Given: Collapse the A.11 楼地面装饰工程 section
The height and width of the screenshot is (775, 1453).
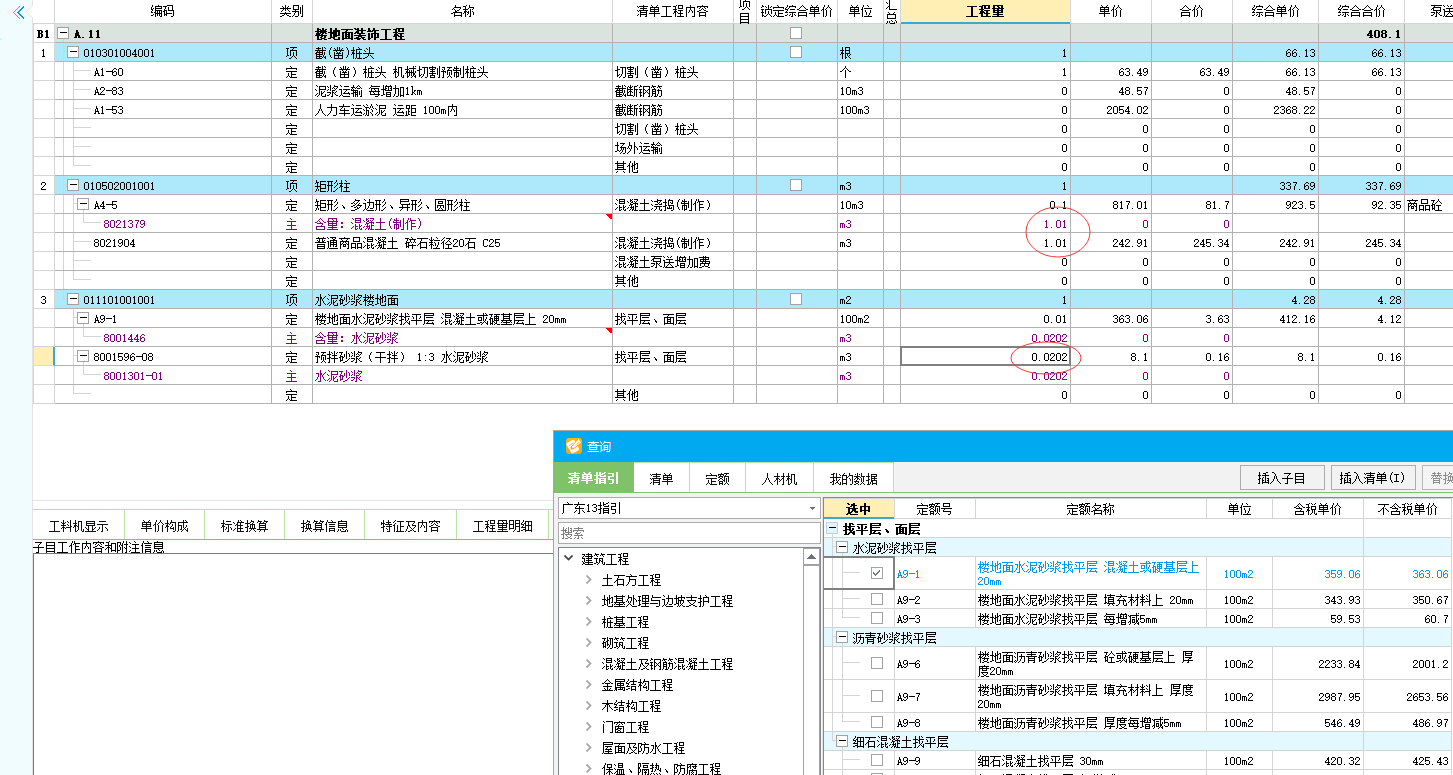Looking at the screenshot, I should click(64, 34).
